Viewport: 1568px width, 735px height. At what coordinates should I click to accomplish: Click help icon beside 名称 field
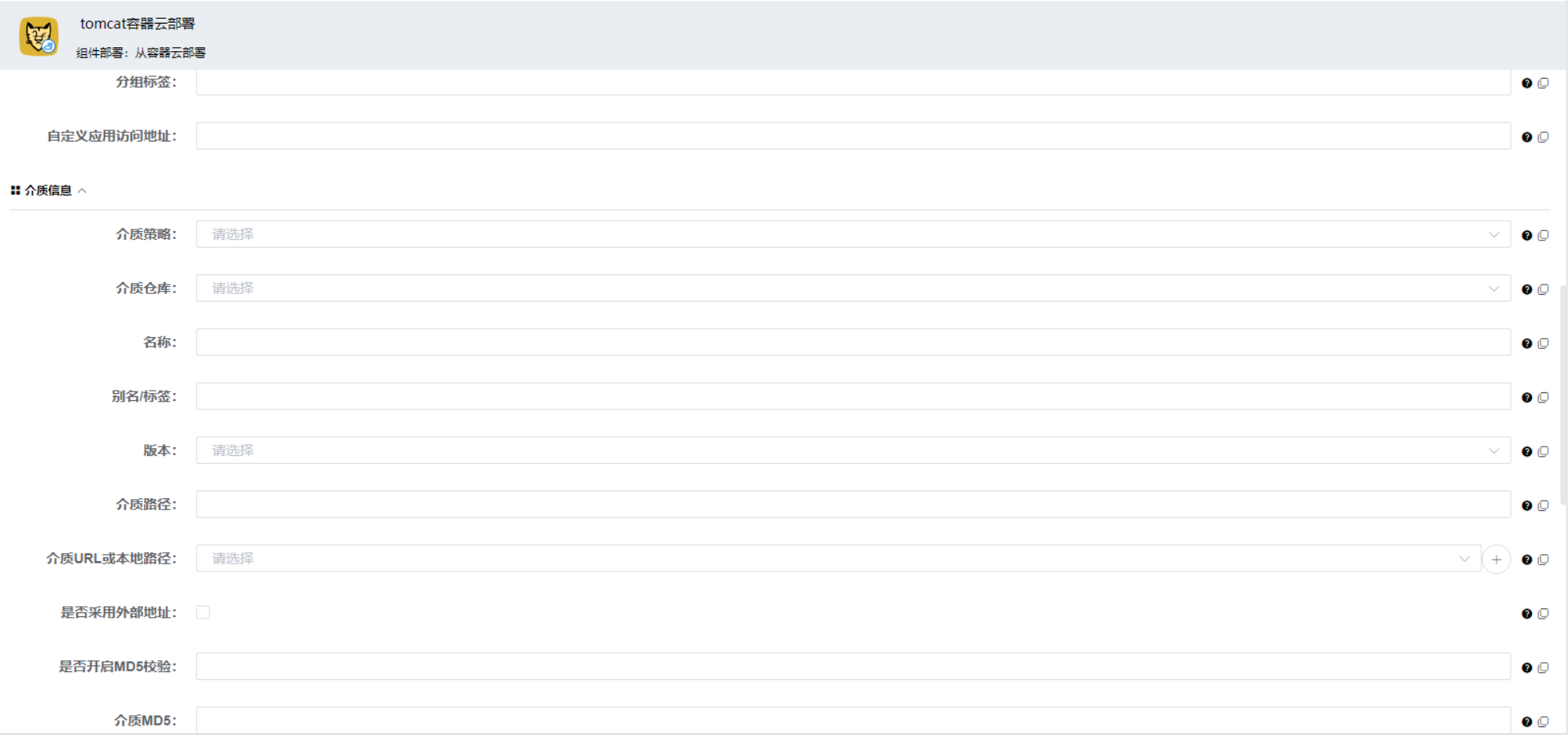(x=1526, y=344)
